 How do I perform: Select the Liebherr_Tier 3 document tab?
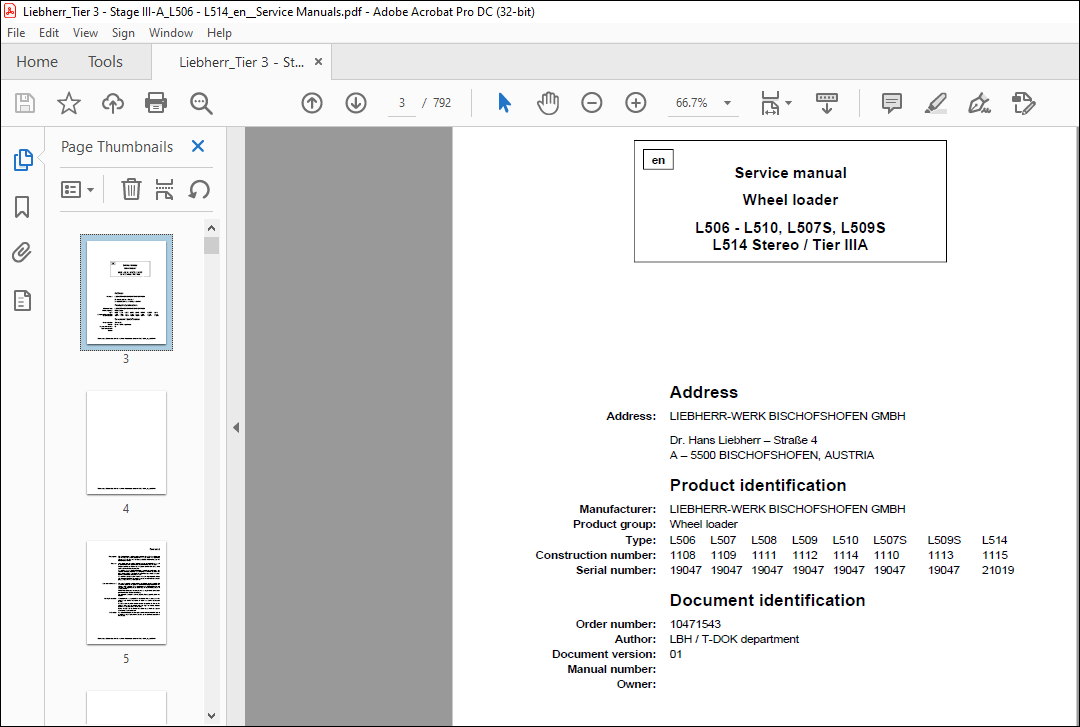pos(241,62)
